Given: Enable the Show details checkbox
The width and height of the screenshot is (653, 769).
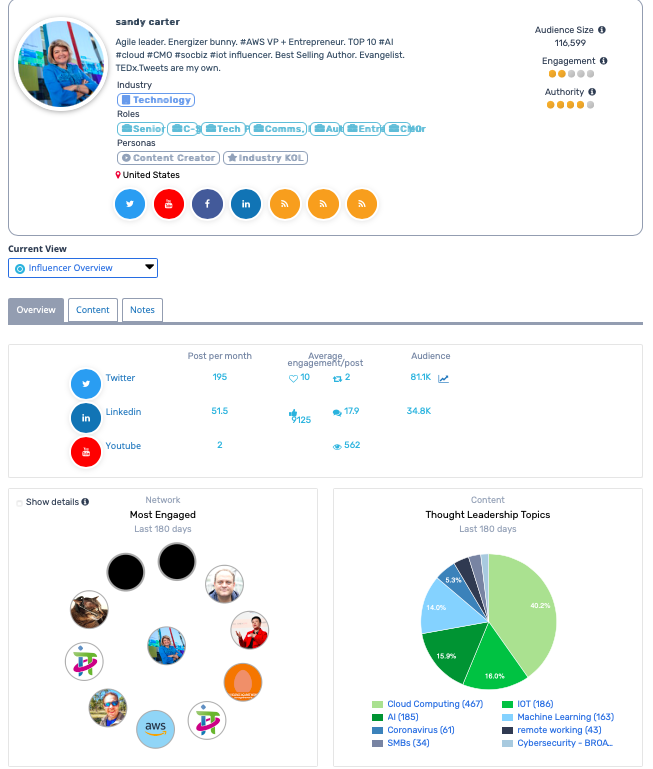Looking at the screenshot, I should point(20,502).
